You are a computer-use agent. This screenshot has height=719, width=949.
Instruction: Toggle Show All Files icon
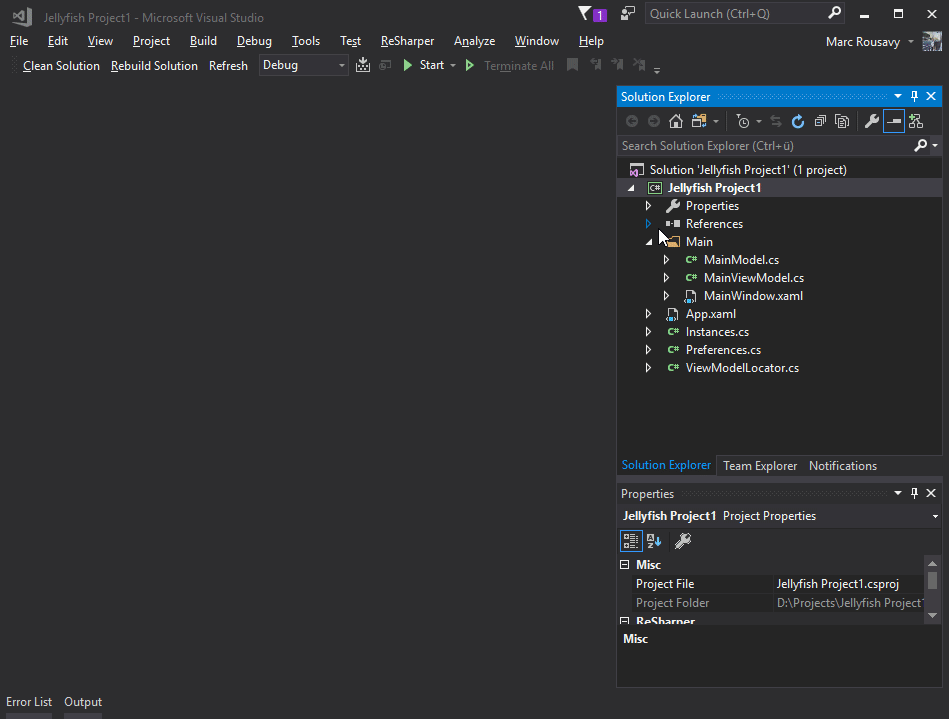(842, 122)
